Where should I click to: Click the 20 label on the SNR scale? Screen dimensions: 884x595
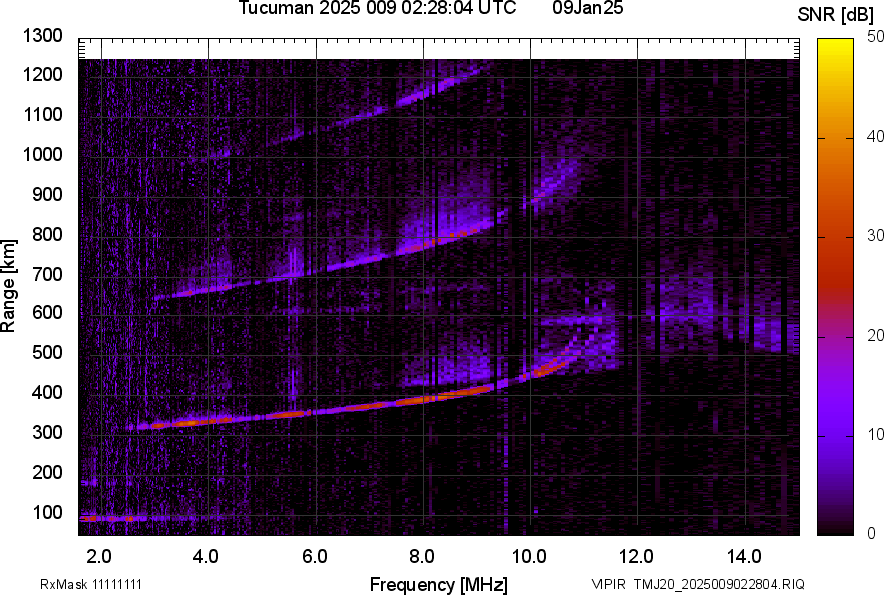[876, 335]
